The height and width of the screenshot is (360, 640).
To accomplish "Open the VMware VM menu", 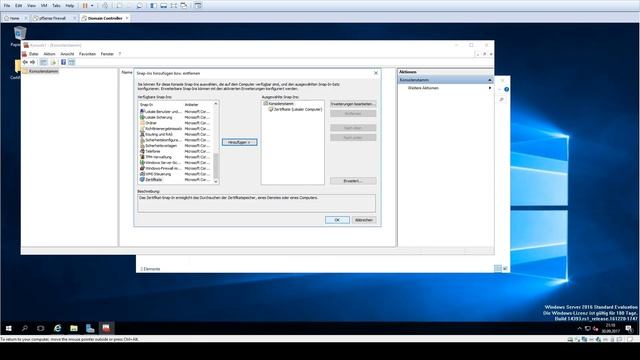I will (44, 6).
